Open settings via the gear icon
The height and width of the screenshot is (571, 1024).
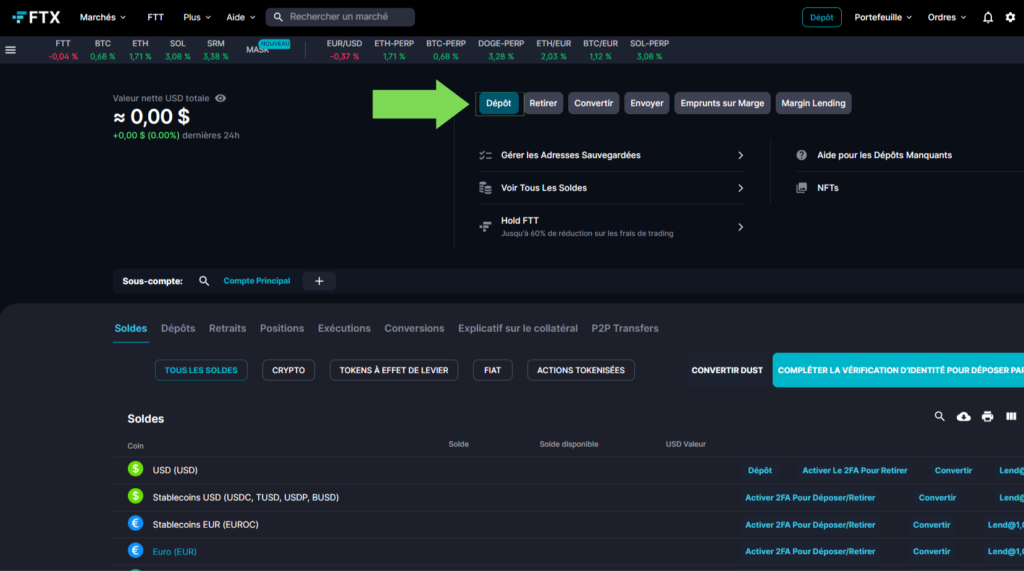tap(1010, 17)
